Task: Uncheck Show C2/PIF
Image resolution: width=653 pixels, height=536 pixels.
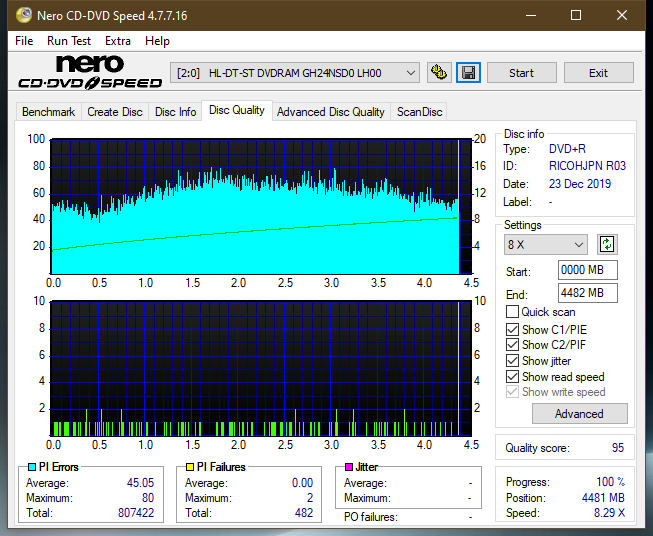Action: point(512,345)
